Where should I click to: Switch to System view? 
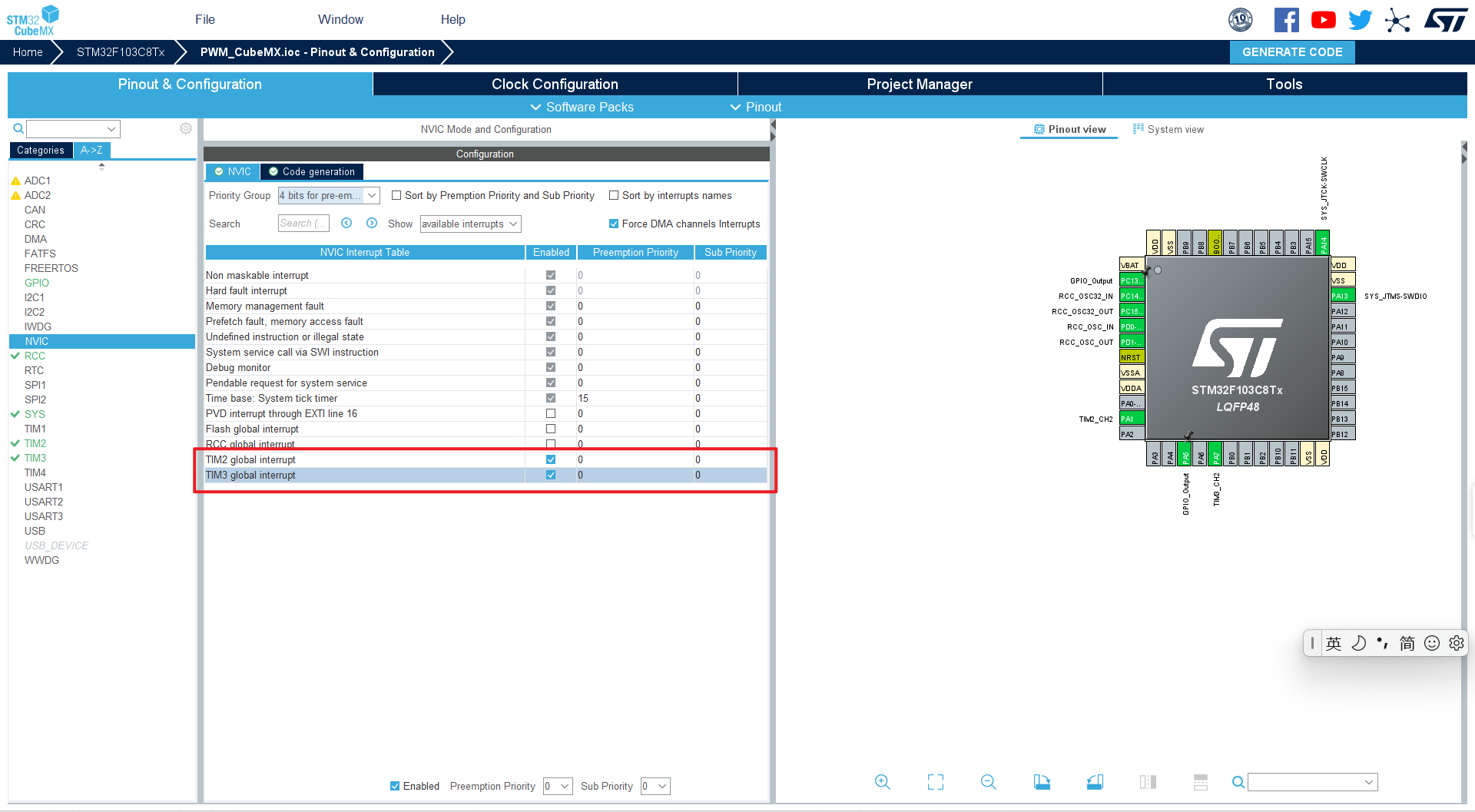coord(1168,129)
